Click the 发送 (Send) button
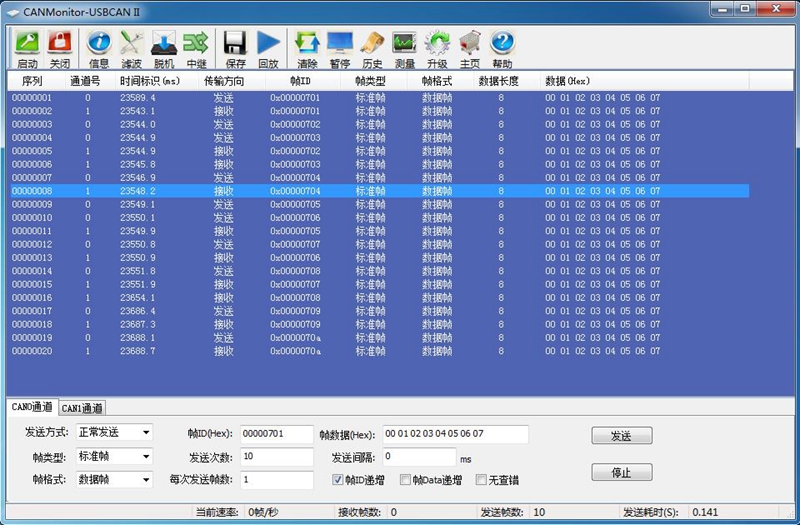Viewport: 800px width, 525px height. pos(620,436)
